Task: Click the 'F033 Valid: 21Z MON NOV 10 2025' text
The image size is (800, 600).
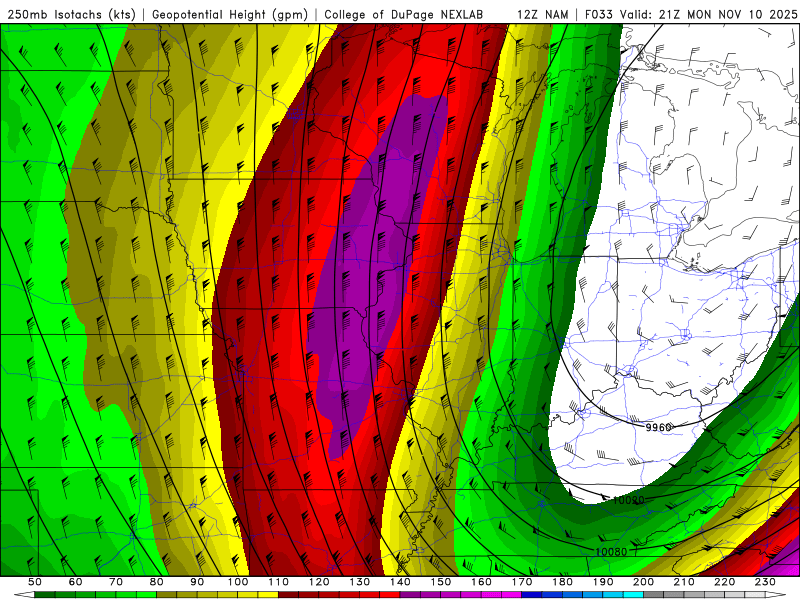Action: [x=691, y=15]
